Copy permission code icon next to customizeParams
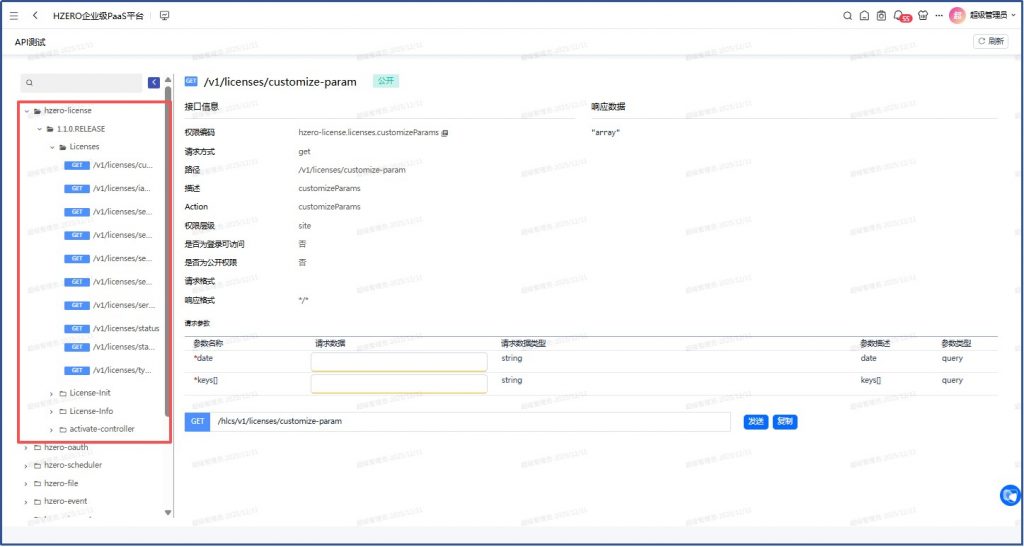This screenshot has width=1024, height=547. tap(445, 132)
